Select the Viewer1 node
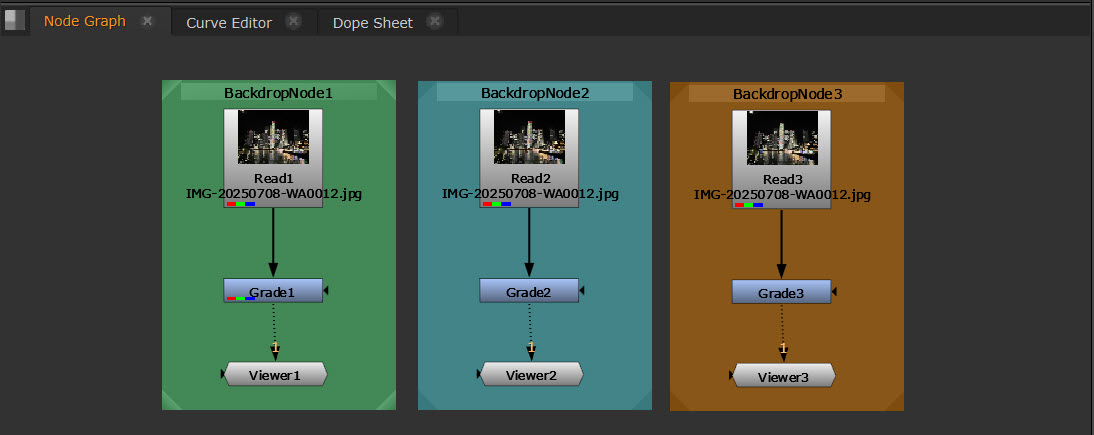Viewport: 1094px width, 435px height. [x=276, y=374]
